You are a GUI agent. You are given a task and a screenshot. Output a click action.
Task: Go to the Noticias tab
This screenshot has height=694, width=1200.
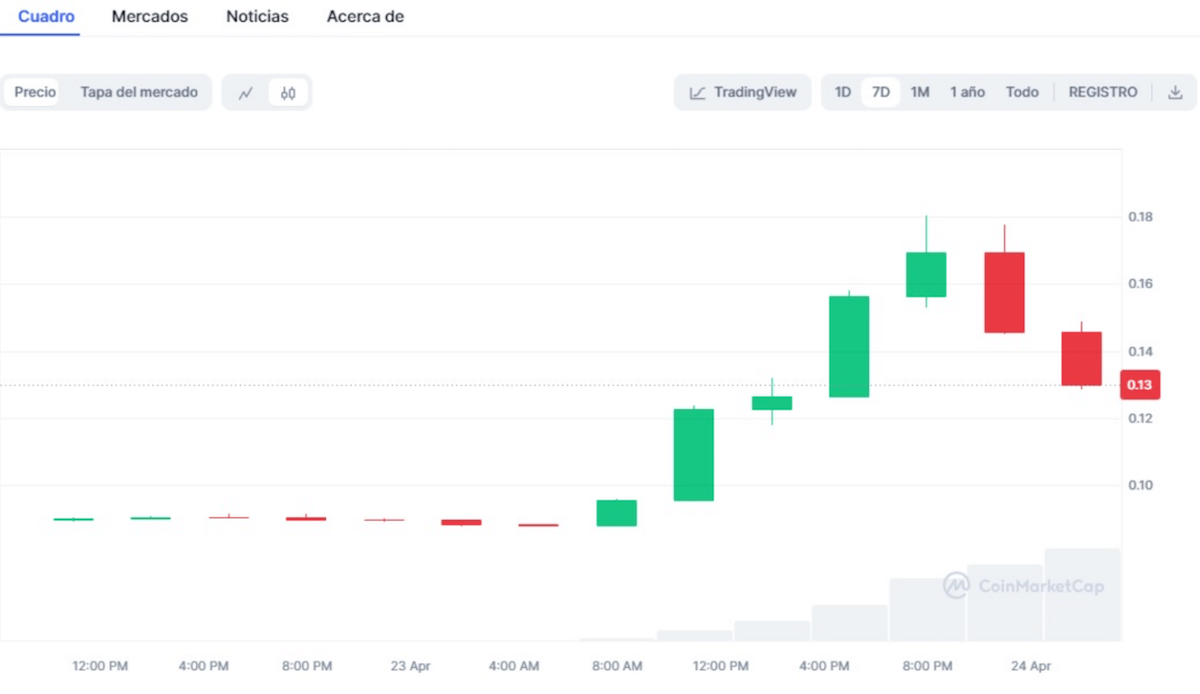257,17
